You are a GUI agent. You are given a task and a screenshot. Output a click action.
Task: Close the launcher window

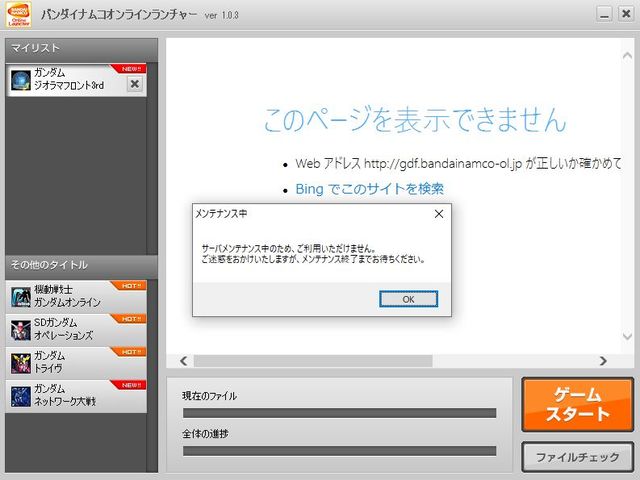click(626, 14)
